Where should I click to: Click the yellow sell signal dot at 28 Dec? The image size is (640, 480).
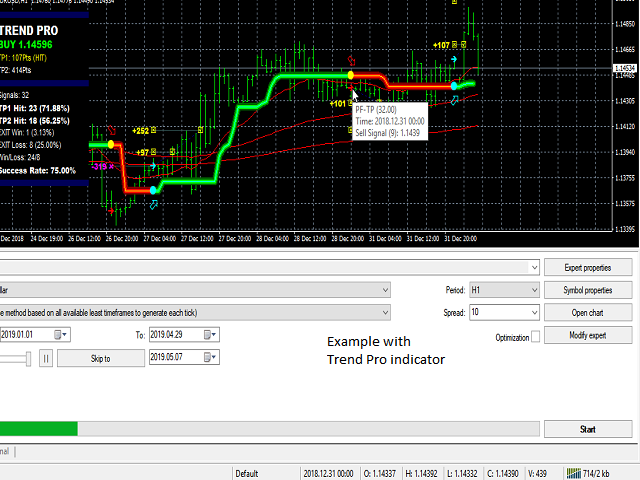coord(351,75)
